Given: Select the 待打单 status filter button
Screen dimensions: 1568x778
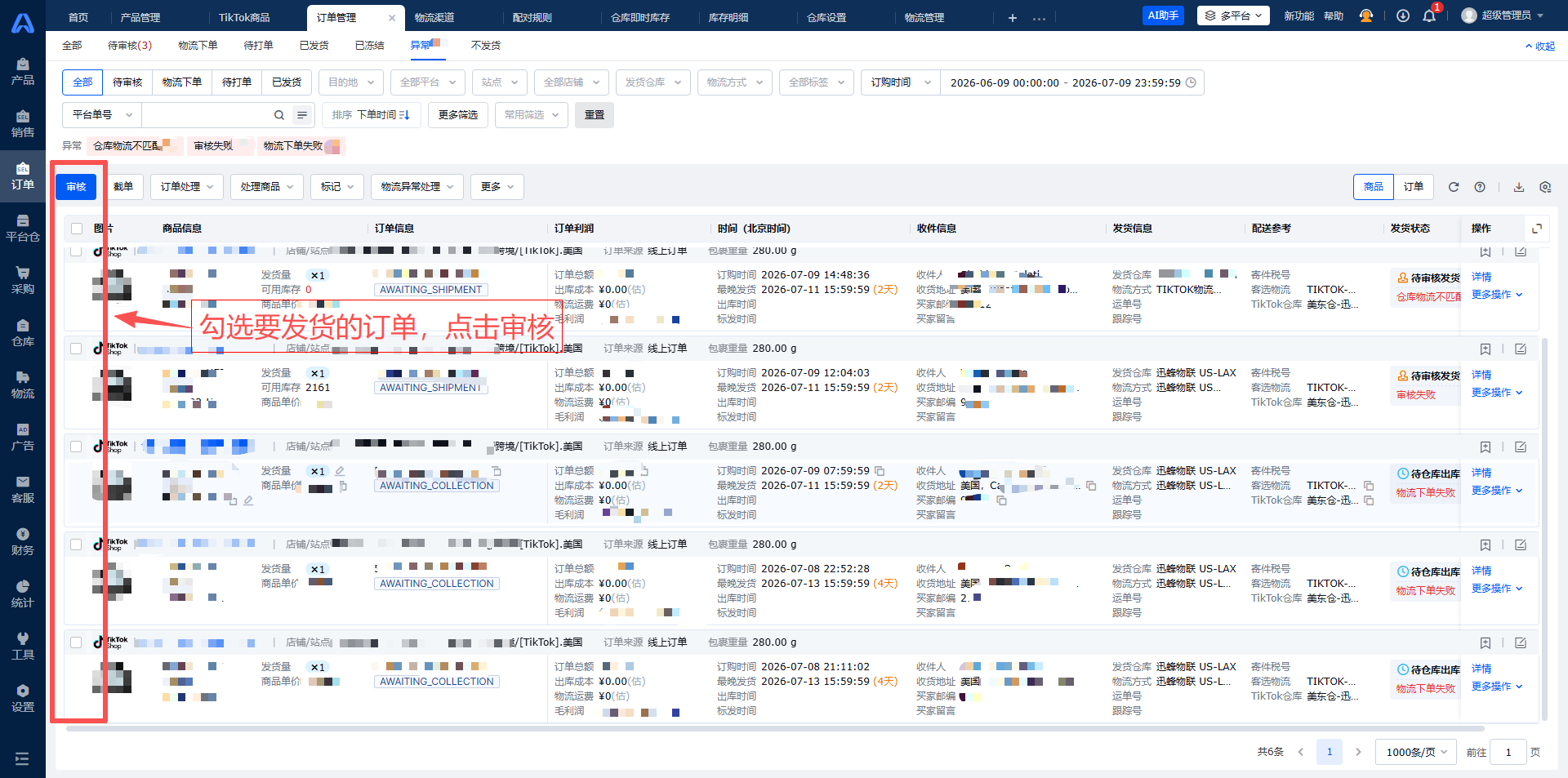Looking at the screenshot, I should [237, 82].
